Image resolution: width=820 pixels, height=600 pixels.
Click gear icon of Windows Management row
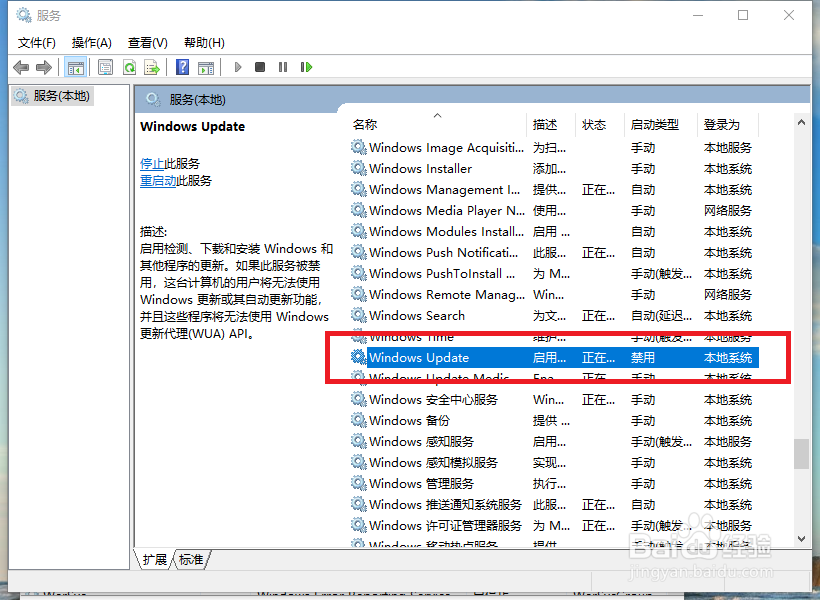click(358, 189)
